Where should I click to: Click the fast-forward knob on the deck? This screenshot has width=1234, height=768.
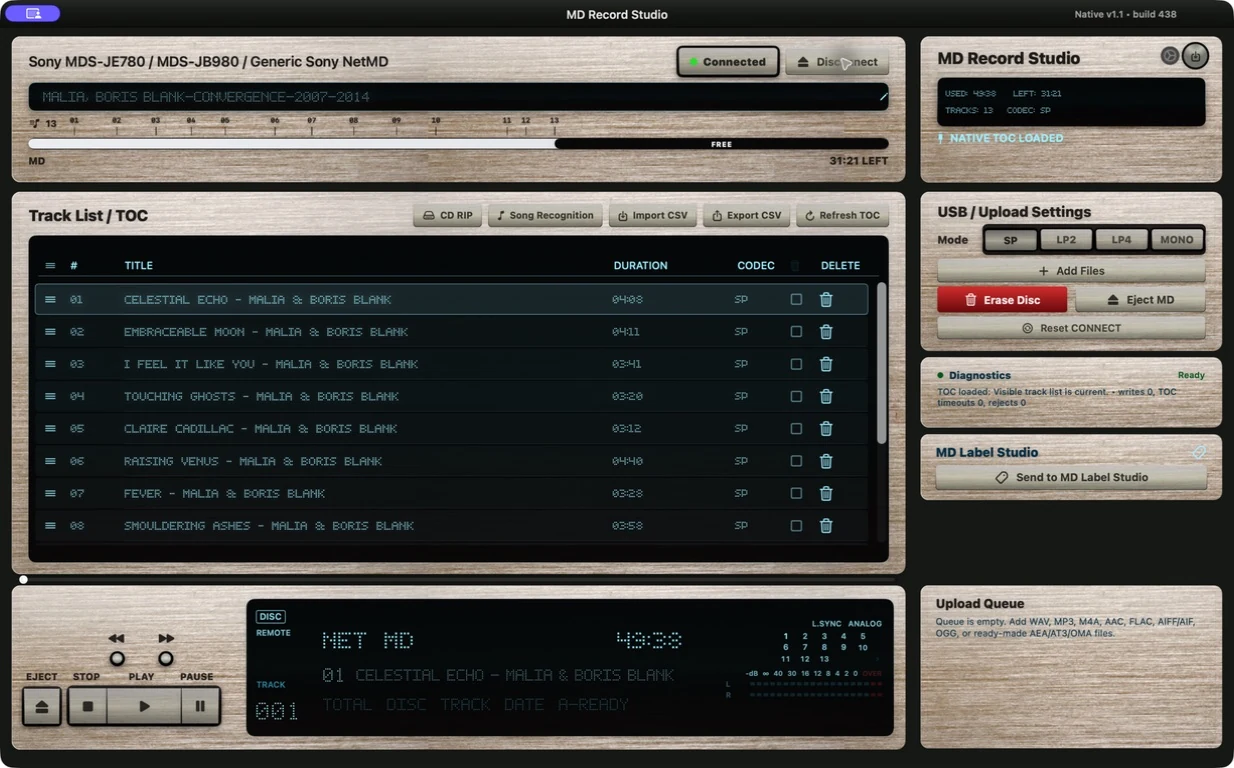pyautogui.click(x=166, y=658)
